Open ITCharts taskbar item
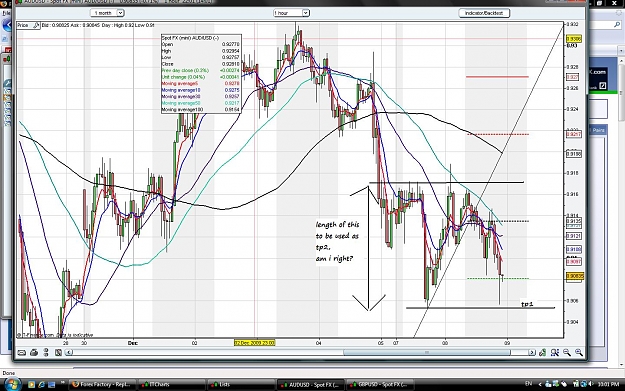 point(171,385)
